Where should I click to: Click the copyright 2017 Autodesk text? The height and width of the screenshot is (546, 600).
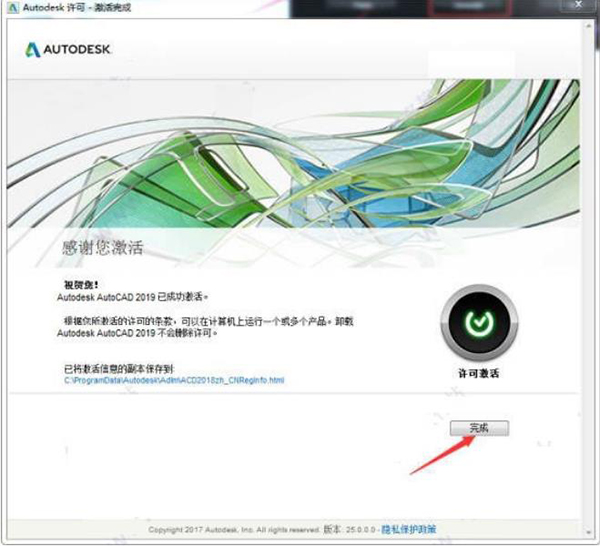pyautogui.click(x=234, y=530)
